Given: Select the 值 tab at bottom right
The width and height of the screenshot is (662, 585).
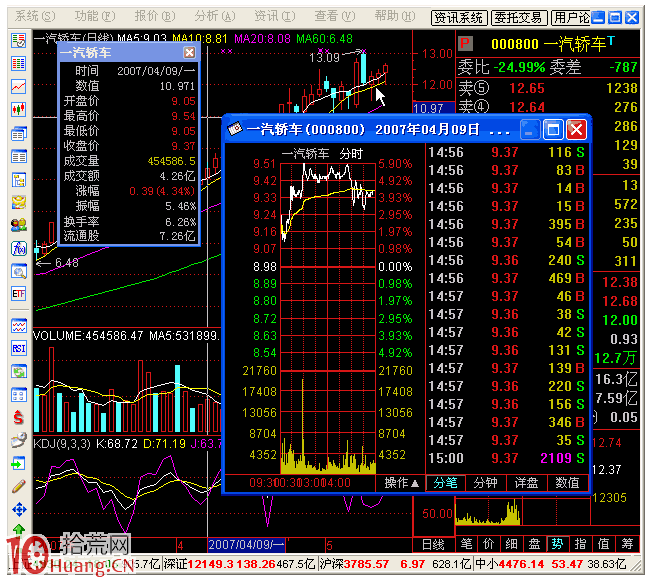Looking at the screenshot, I should click(x=604, y=544).
